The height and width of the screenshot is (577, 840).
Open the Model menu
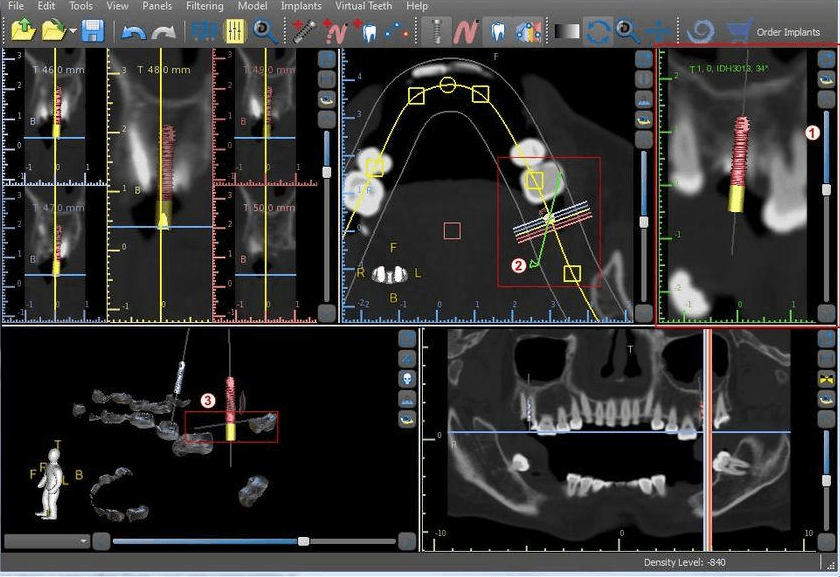(252, 6)
